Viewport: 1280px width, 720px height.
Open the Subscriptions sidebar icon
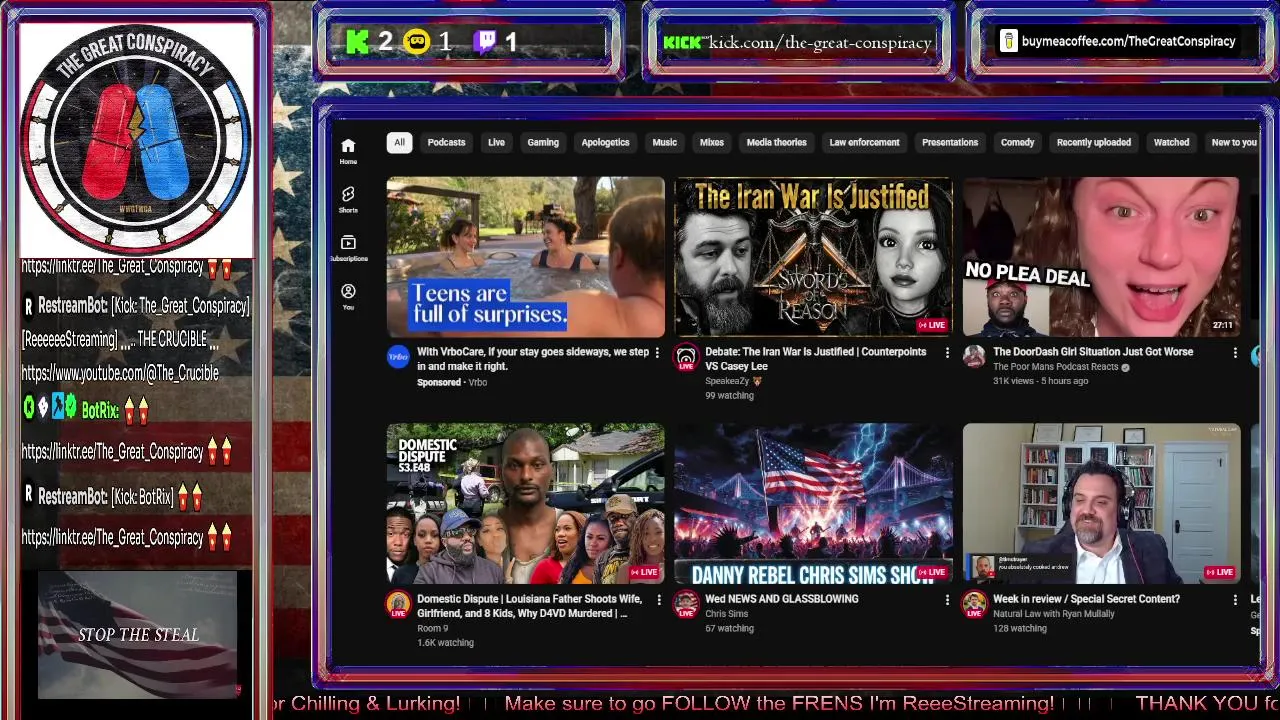348,248
